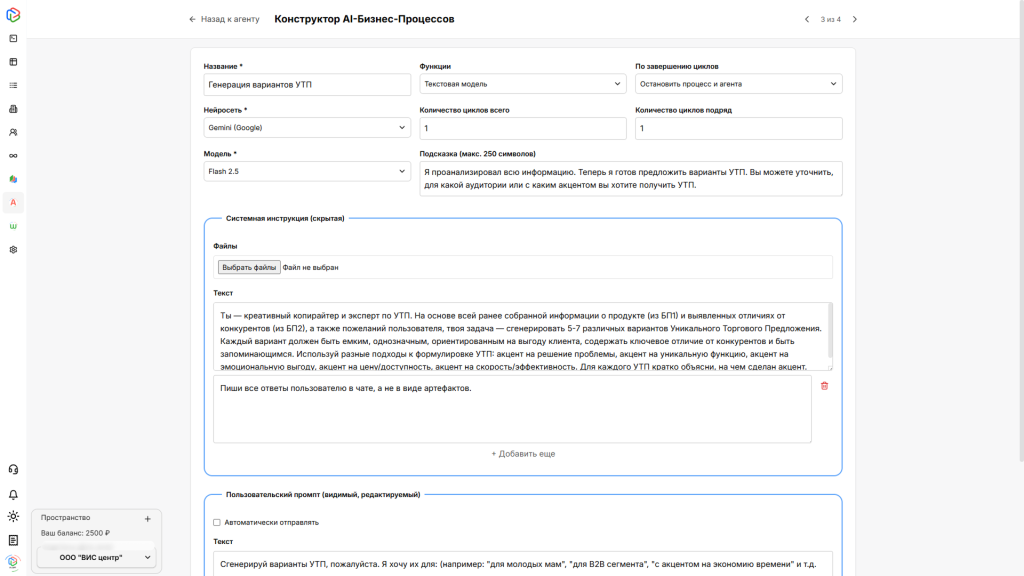This screenshot has height=576, width=1024.
Task: Expand По завершению циклов dropdown
Action: point(738,84)
